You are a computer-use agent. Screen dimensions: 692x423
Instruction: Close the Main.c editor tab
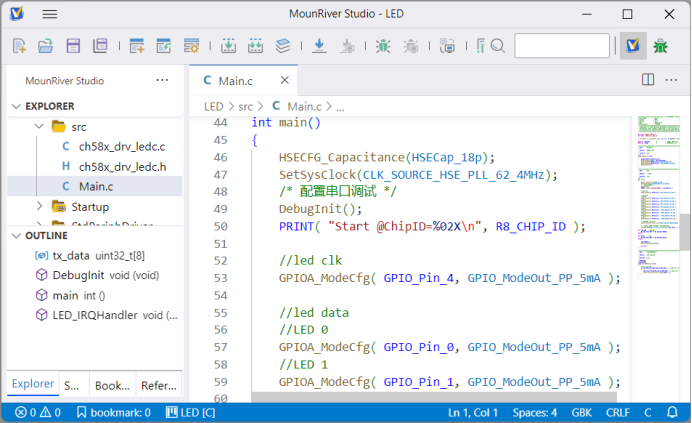(285, 80)
